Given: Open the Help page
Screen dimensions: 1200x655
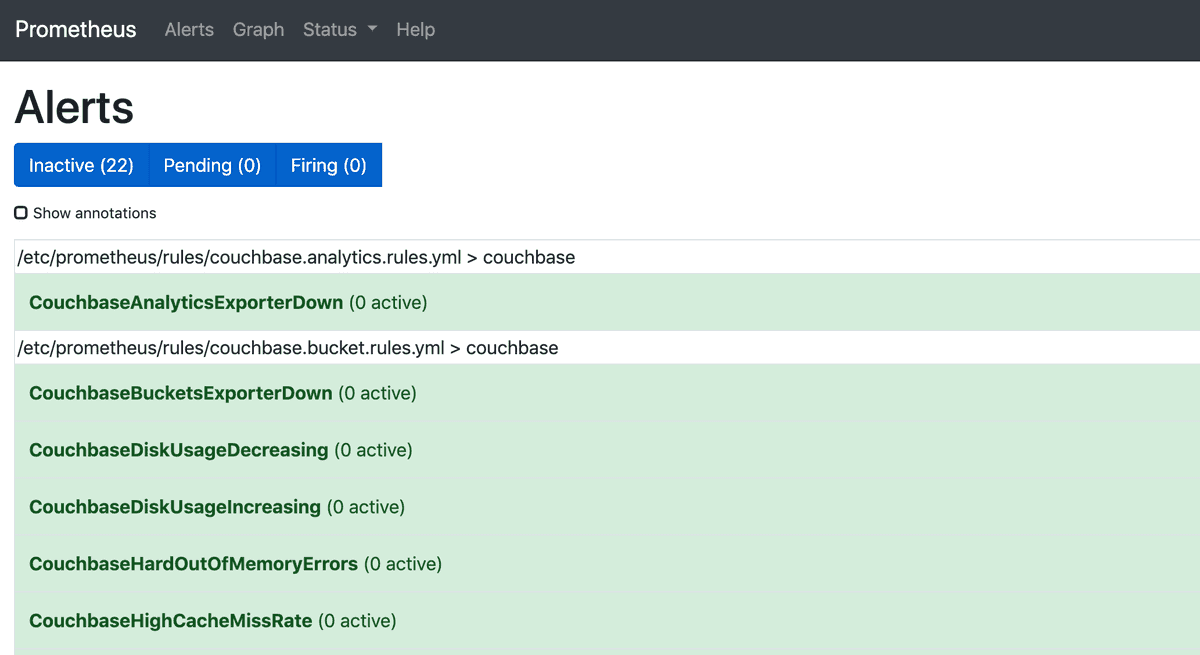Looking at the screenshot, I should click(415, 30).
